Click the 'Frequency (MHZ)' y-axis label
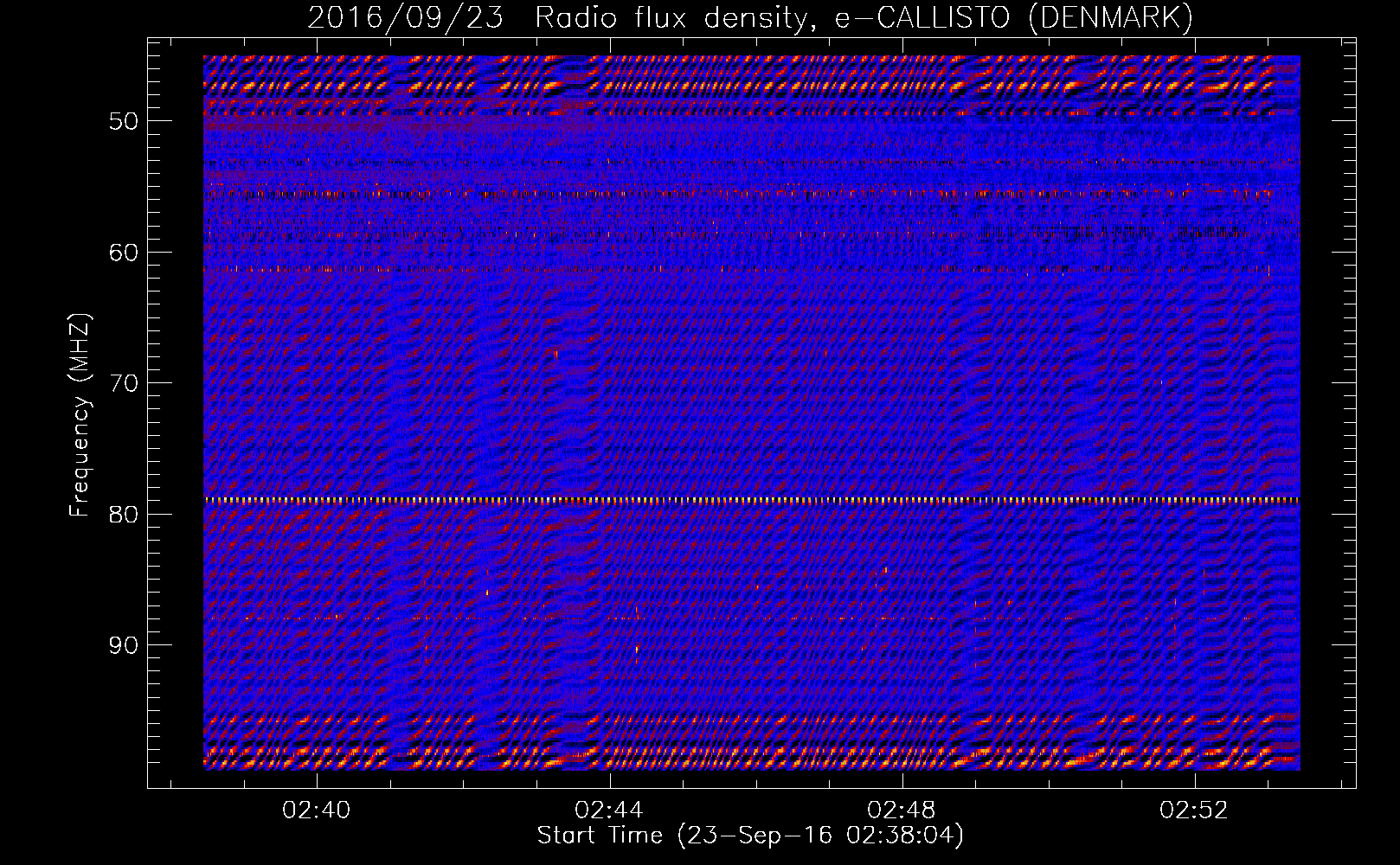This screenshot has height=865, width=1400. 80,416
